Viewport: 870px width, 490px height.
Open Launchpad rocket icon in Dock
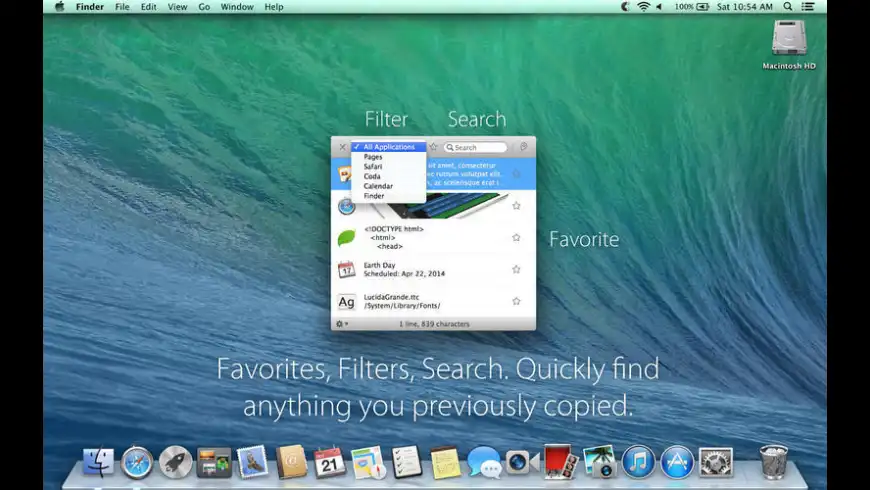click(175, 462)
